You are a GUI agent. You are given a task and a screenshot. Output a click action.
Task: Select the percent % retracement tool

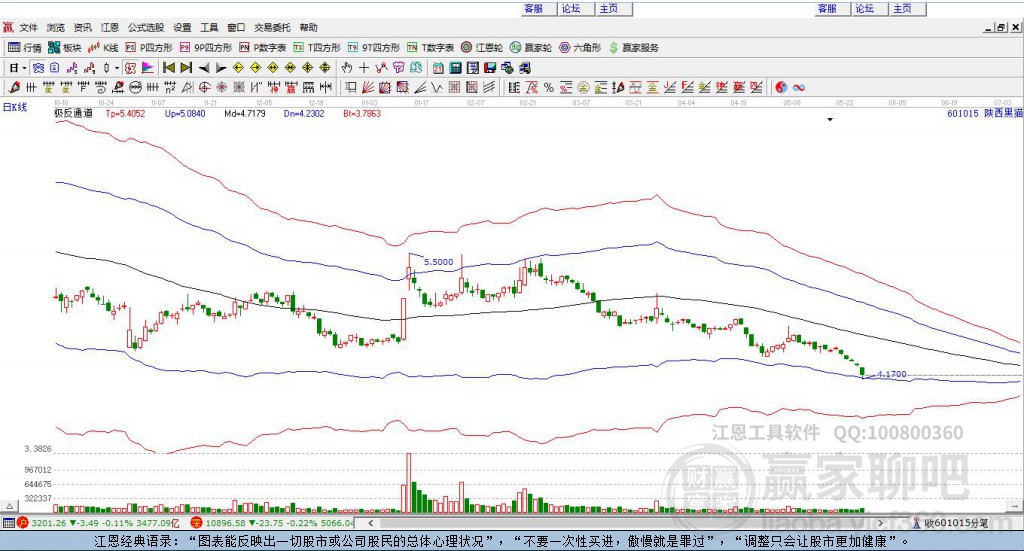[x=549, y=87]
